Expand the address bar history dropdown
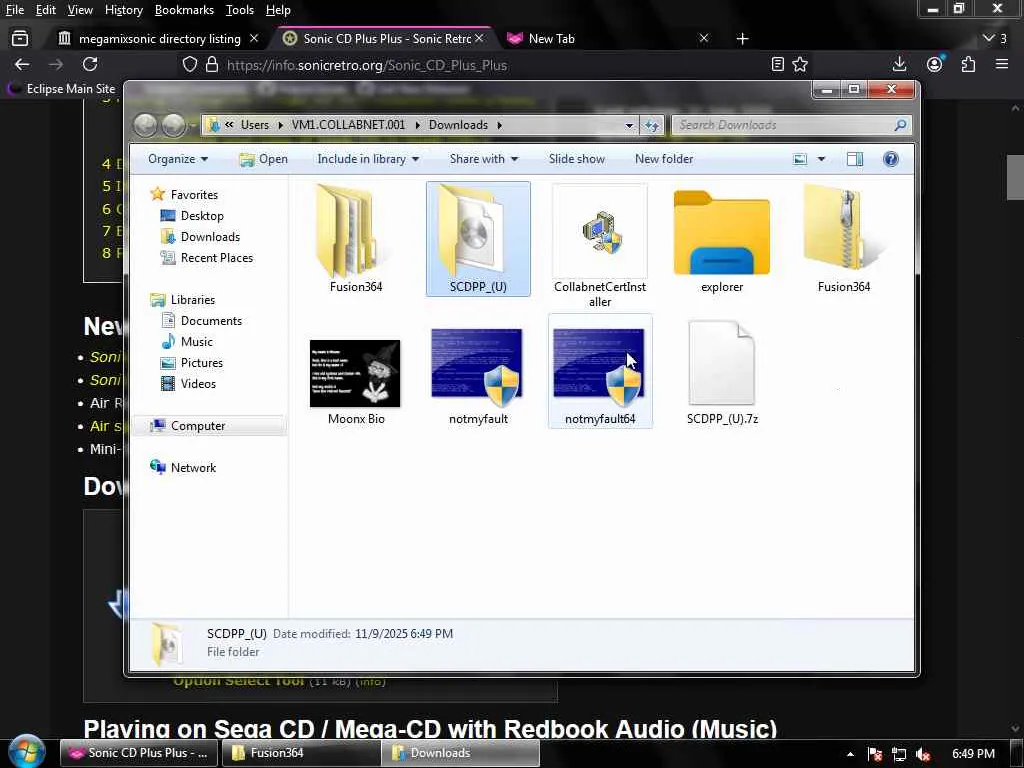The height and width of the screenshot is (768, 1024). (629, 125)
